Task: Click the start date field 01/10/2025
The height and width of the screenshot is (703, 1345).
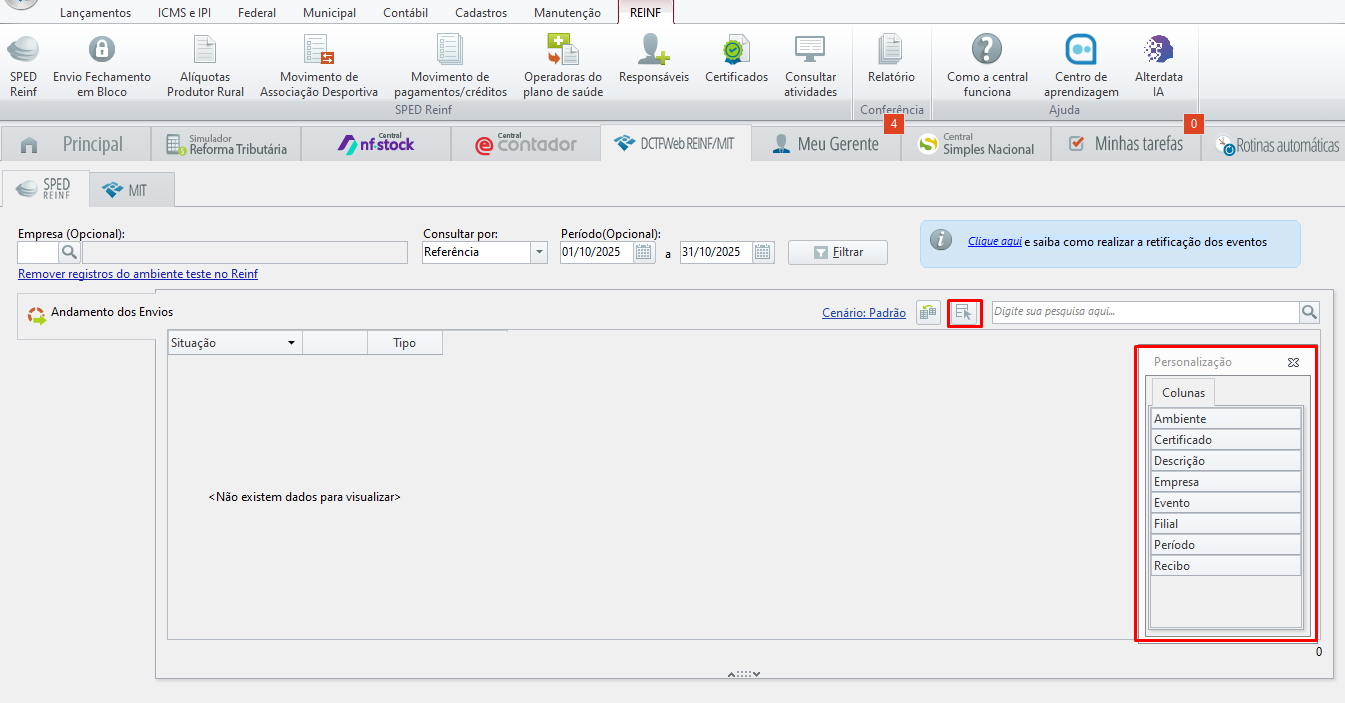Action: click(x=597, y=252)
